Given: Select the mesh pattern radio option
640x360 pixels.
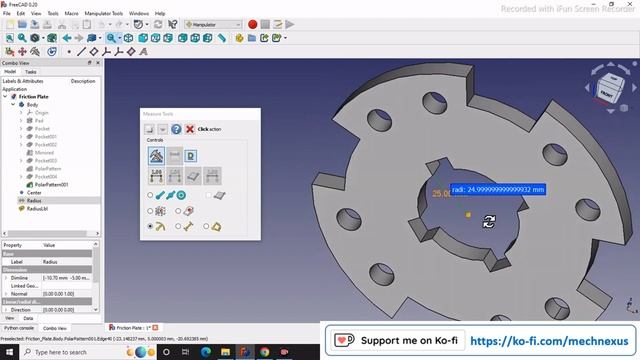Looking at the screenshot, I should (x=150, y=211).
